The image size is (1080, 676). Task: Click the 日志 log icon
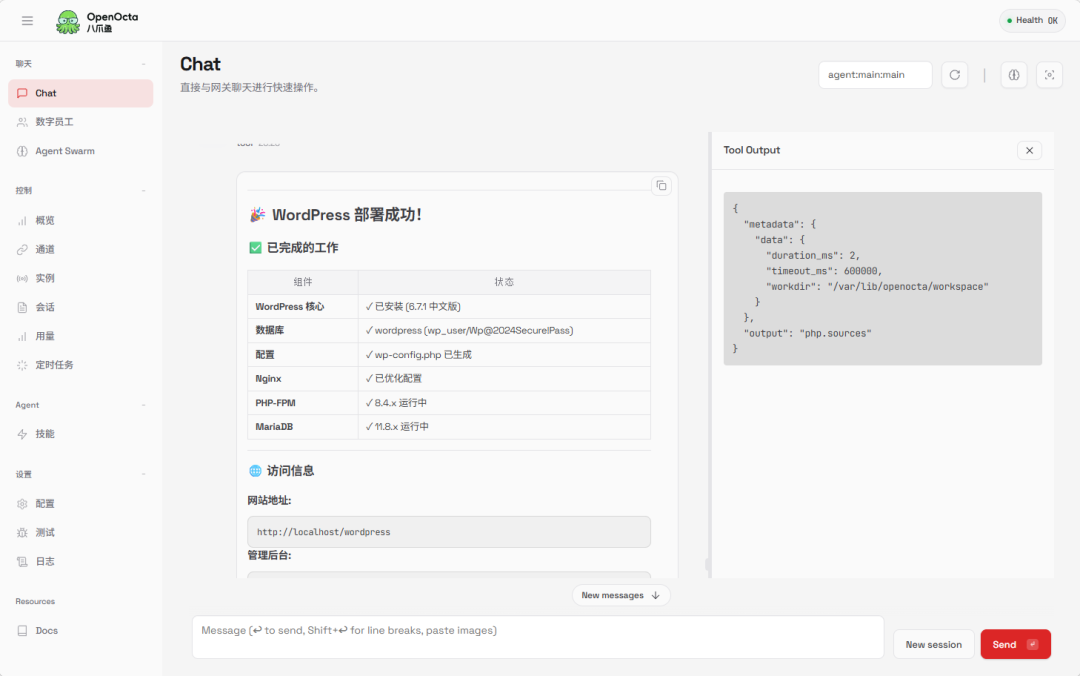pos(22,562)
